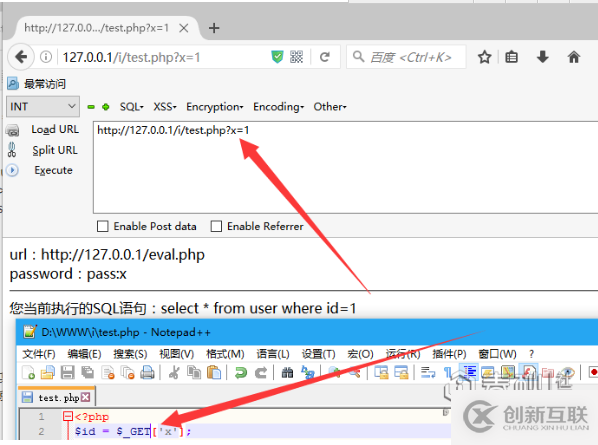This screenshot has height=445, width=598.
Task: Click the Undo icon in Notepad++ toolbar
Action: tap(241, 373)
